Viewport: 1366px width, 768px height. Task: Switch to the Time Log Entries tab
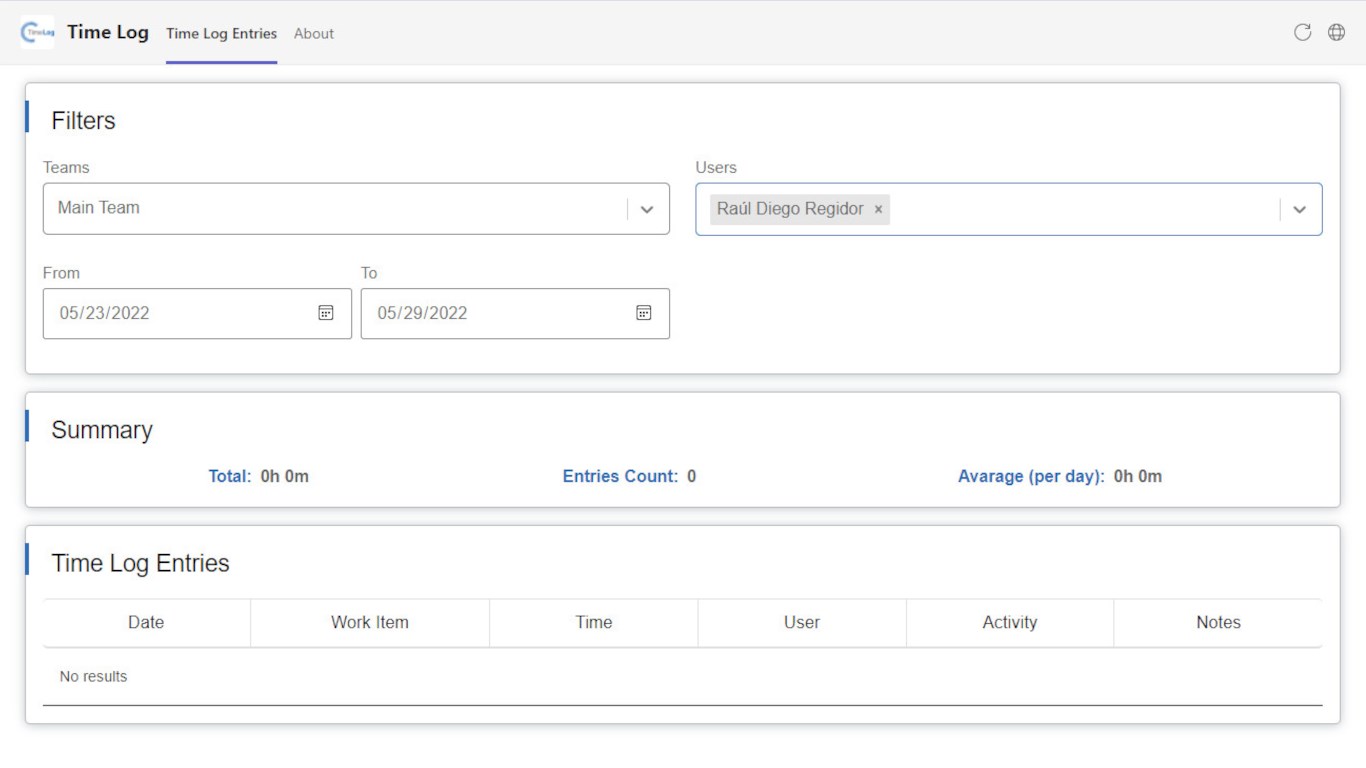221,33
